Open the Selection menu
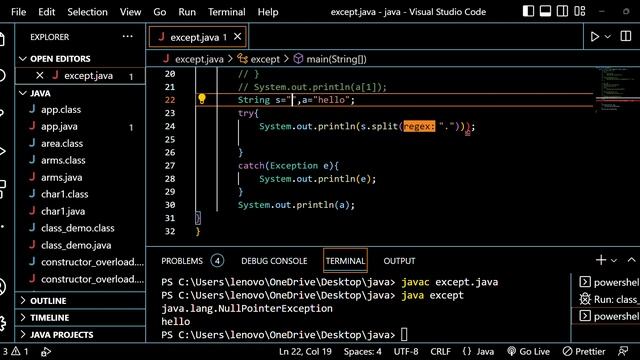Screen dimensions: 640x360 [87, 12]
